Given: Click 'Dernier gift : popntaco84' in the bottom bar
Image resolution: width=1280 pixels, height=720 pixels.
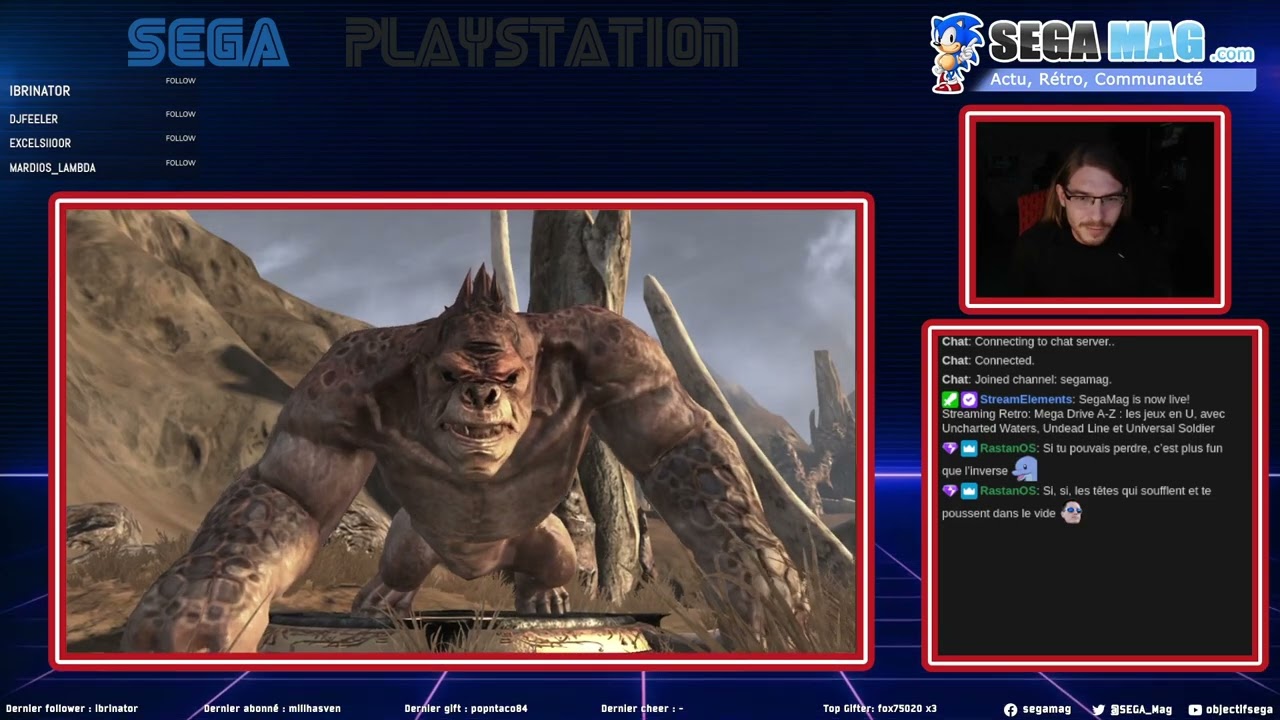Looking at the screenshot, I should click(466, 709).
